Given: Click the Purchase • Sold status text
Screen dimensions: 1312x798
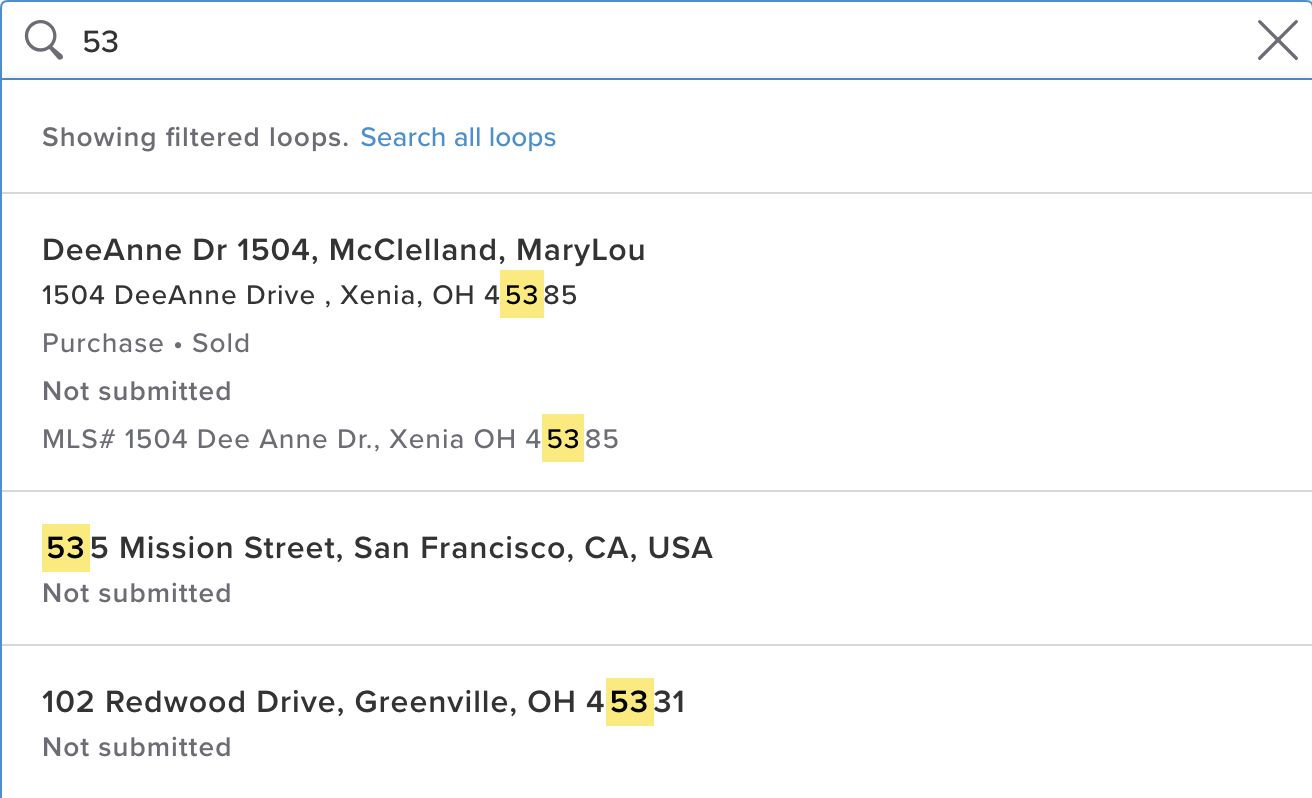Looking at the screenshot, I should [x=146, y=343].
